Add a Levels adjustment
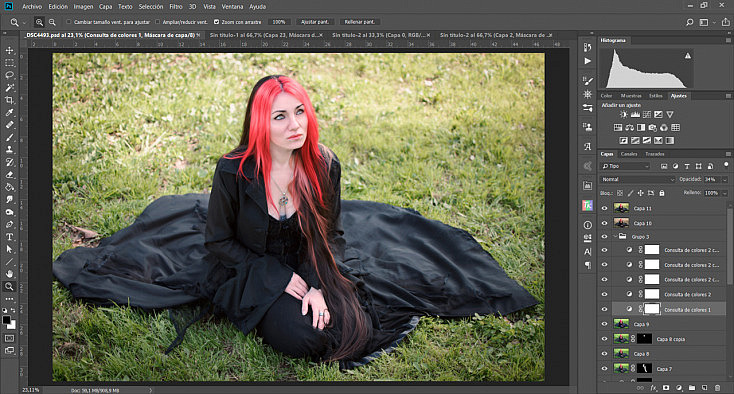 pyautogui.click(x=635, y=114)
